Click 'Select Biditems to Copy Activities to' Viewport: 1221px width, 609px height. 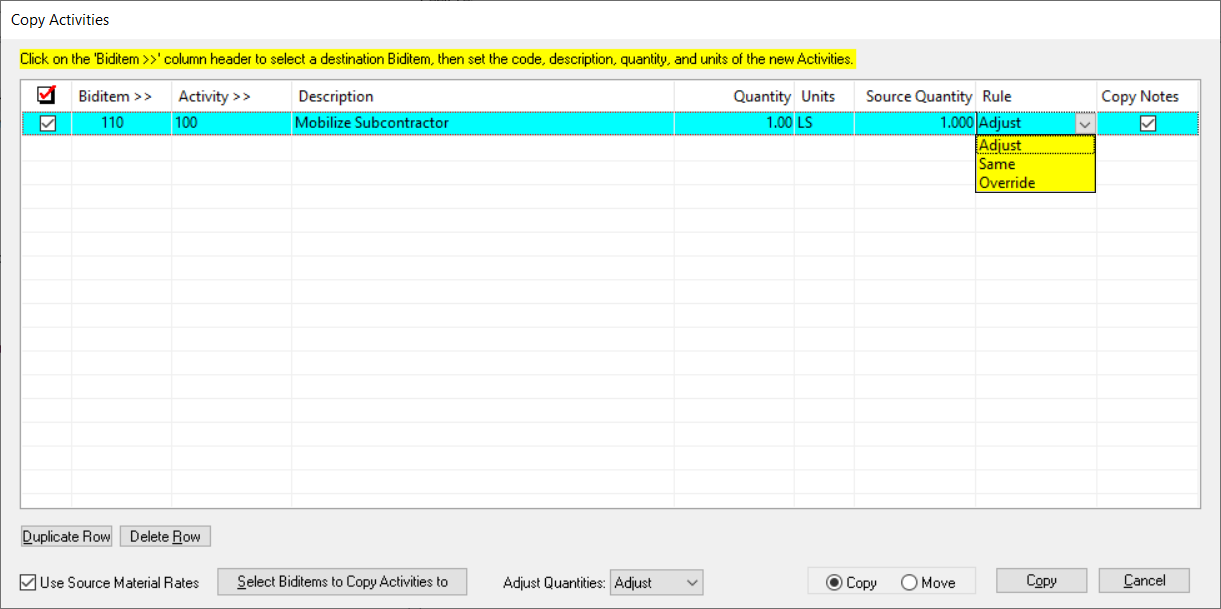pyautogui.click(x=342, y=581)
